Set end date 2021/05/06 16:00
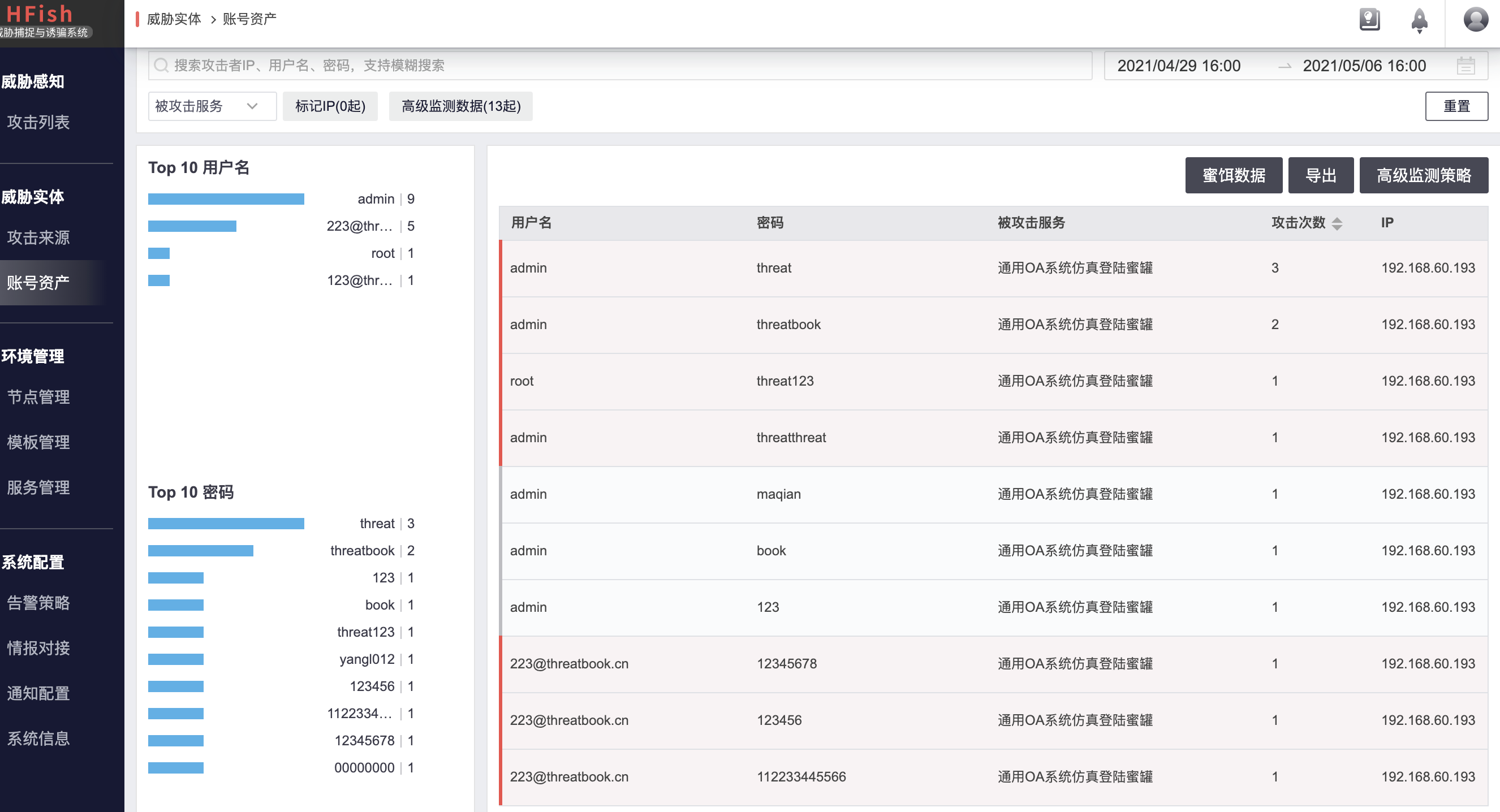Image resolution: width=1500 pixels, height=812 pixels. [1364, 66]
